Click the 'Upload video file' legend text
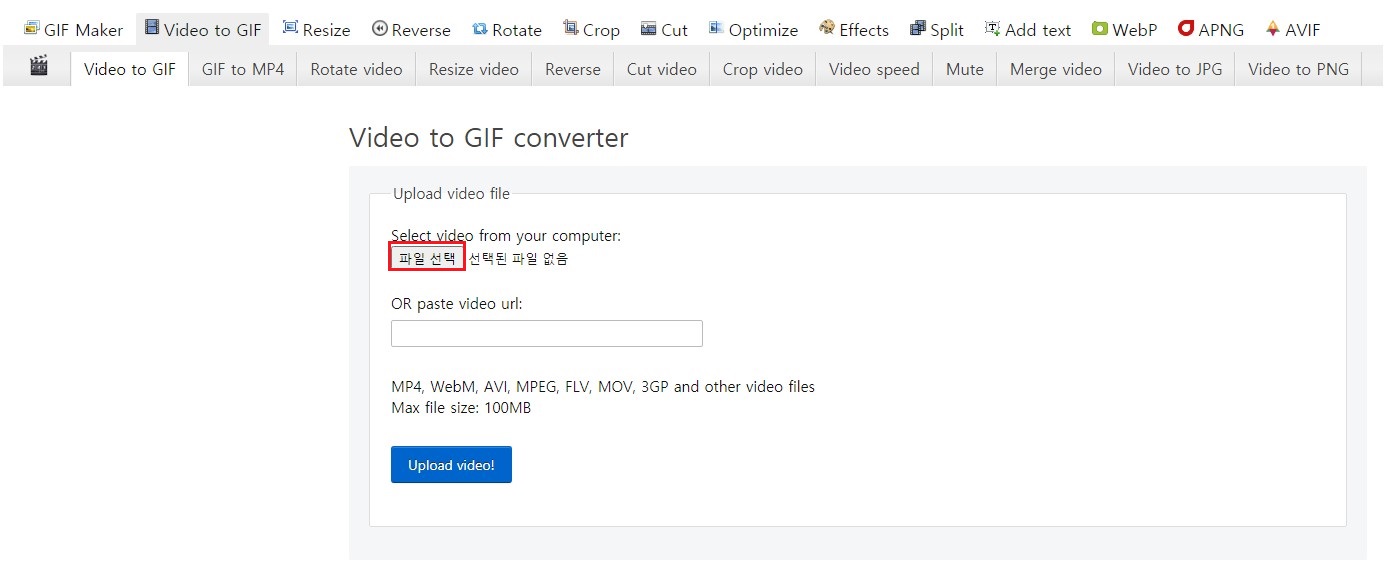The image size is (1385, 564). (451, 194)
